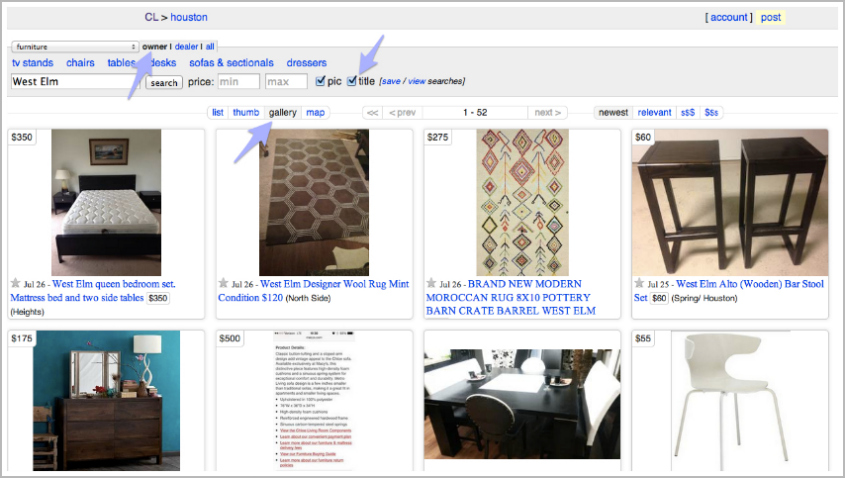
Task: Jump to first page of results
Action: (372, 112)
